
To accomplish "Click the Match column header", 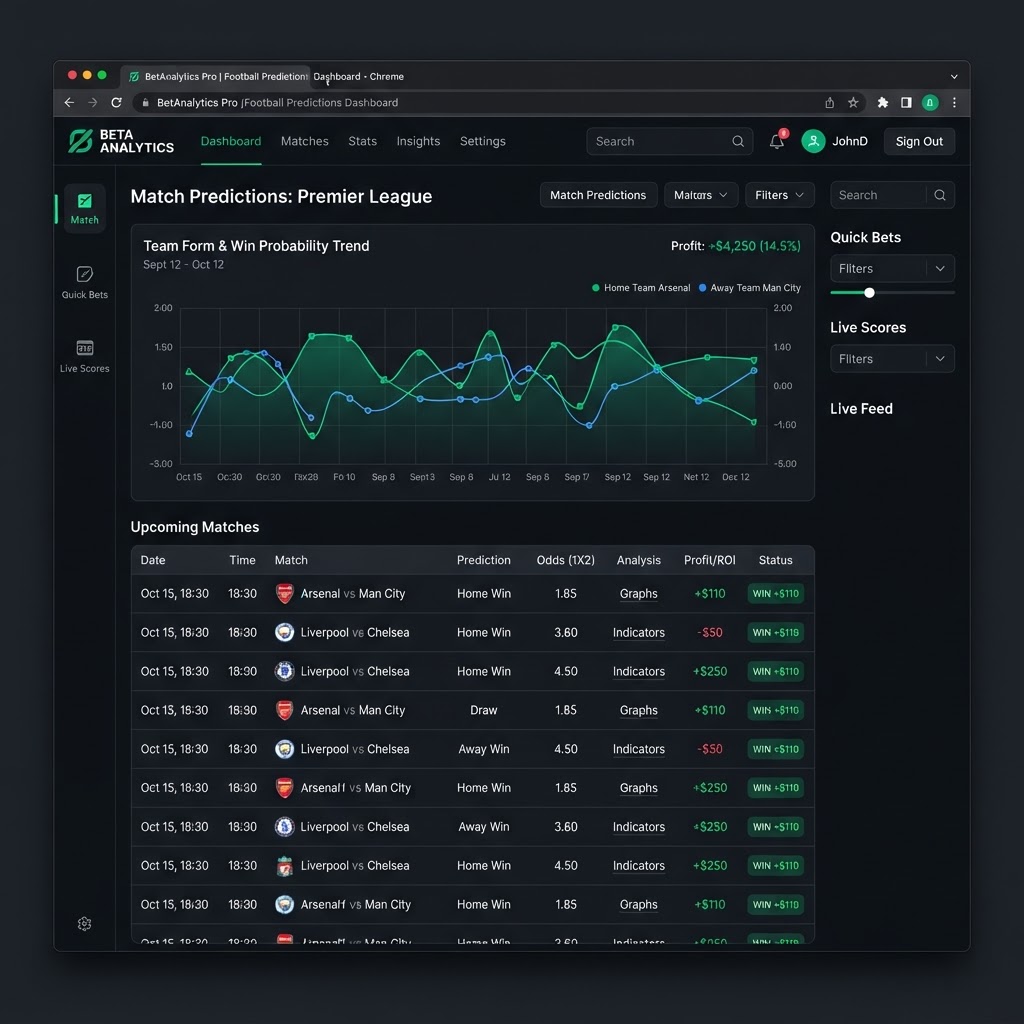I will [x=291, y=560].
